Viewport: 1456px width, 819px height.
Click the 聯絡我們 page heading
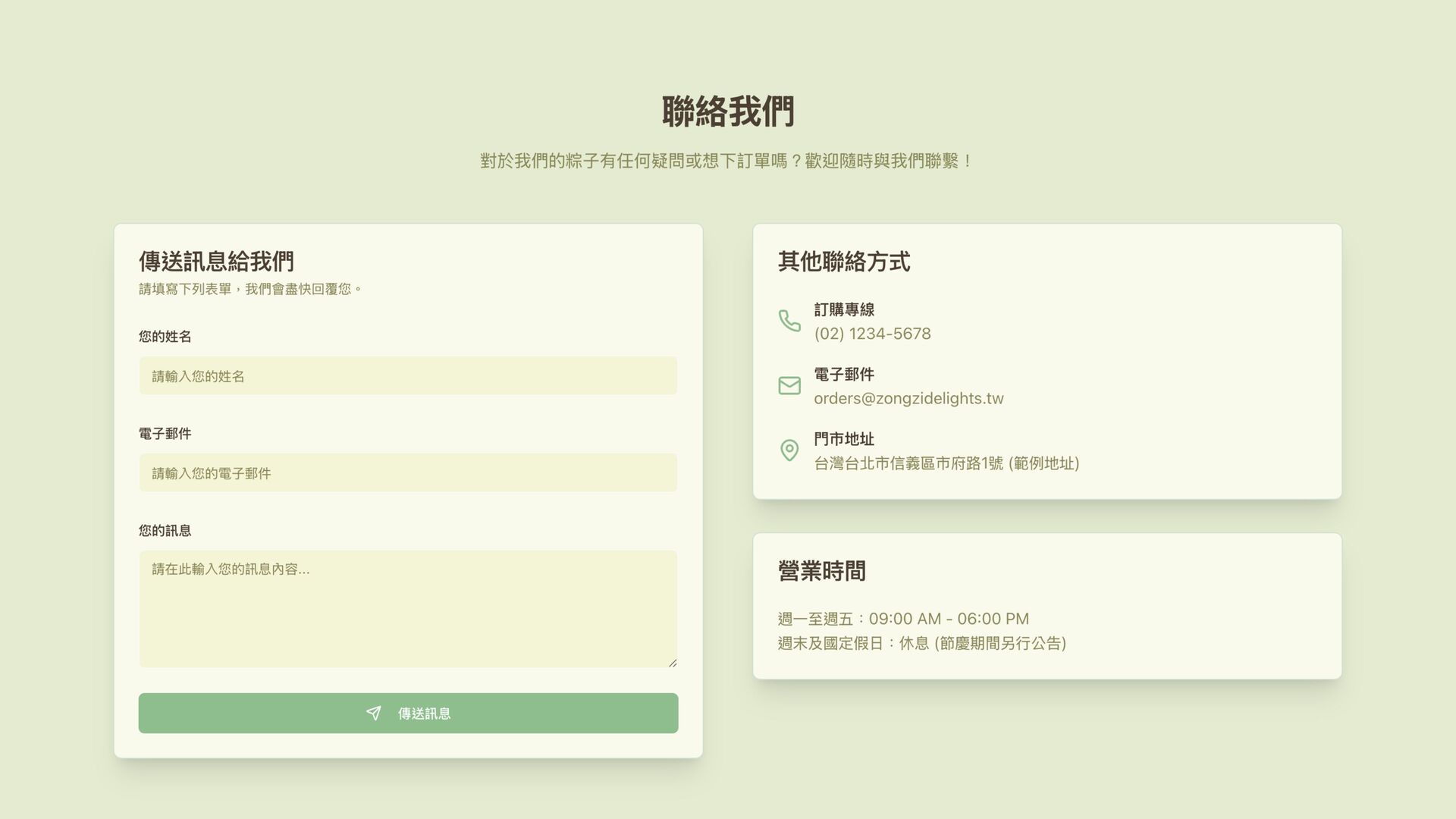[x=728, y=111]
